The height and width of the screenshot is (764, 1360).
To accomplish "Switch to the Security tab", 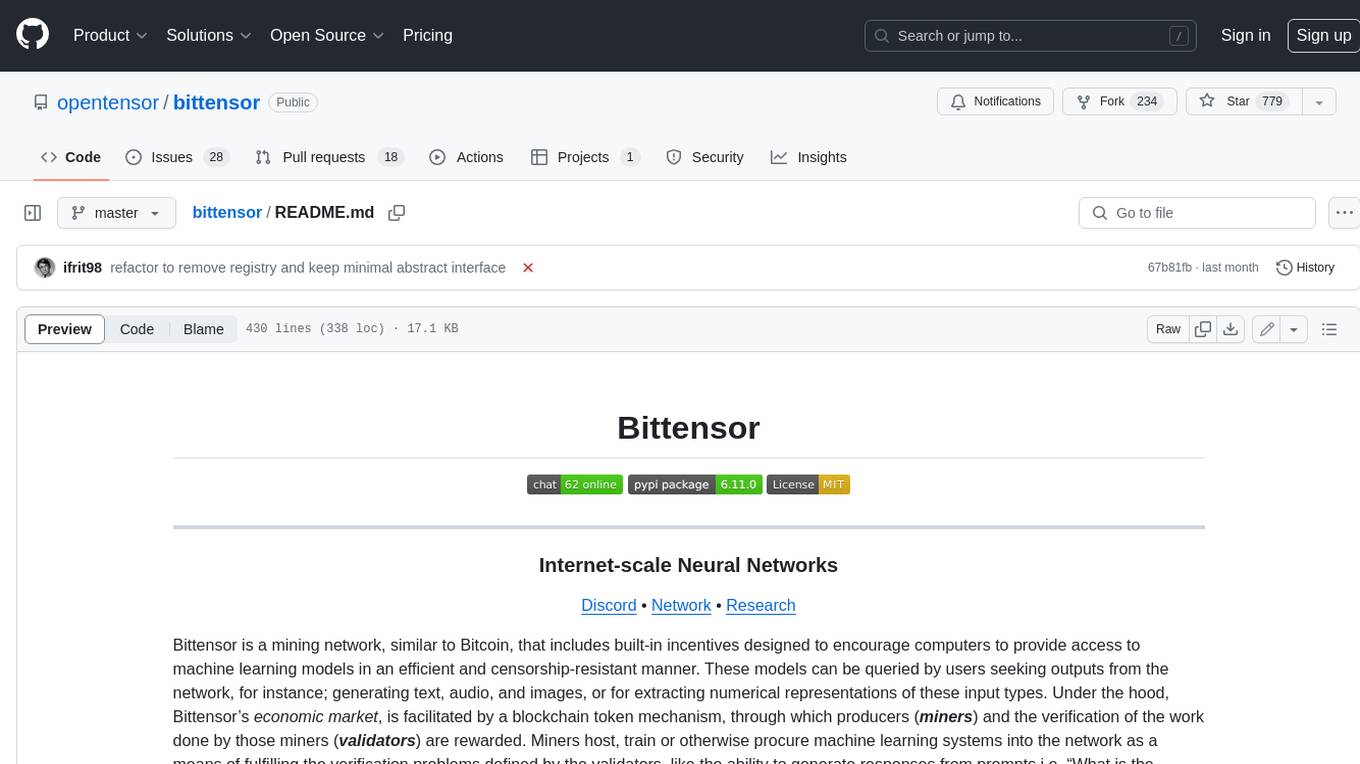I will pos(705,157).
